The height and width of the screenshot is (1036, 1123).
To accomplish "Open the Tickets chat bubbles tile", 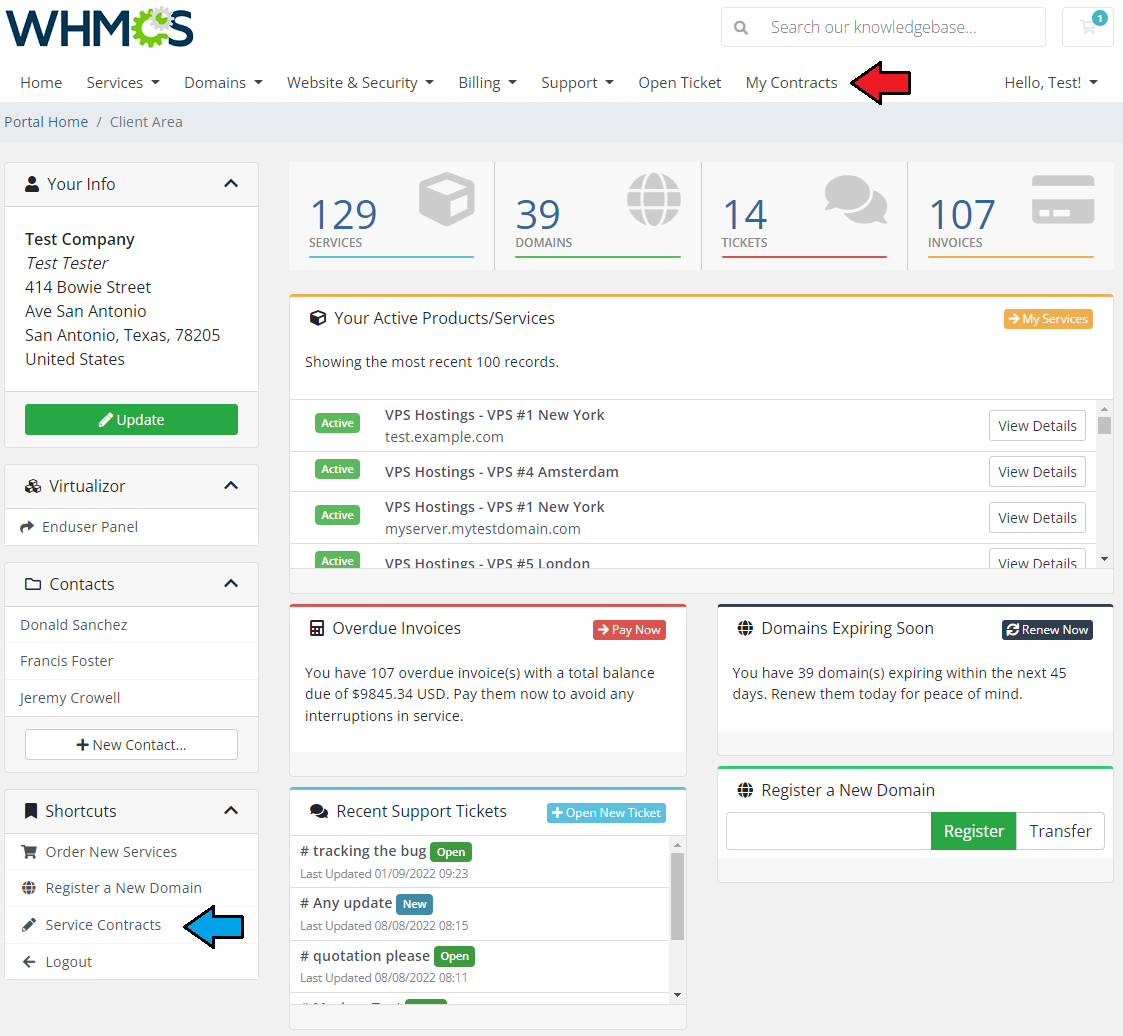I will click(x=804, y=216).
